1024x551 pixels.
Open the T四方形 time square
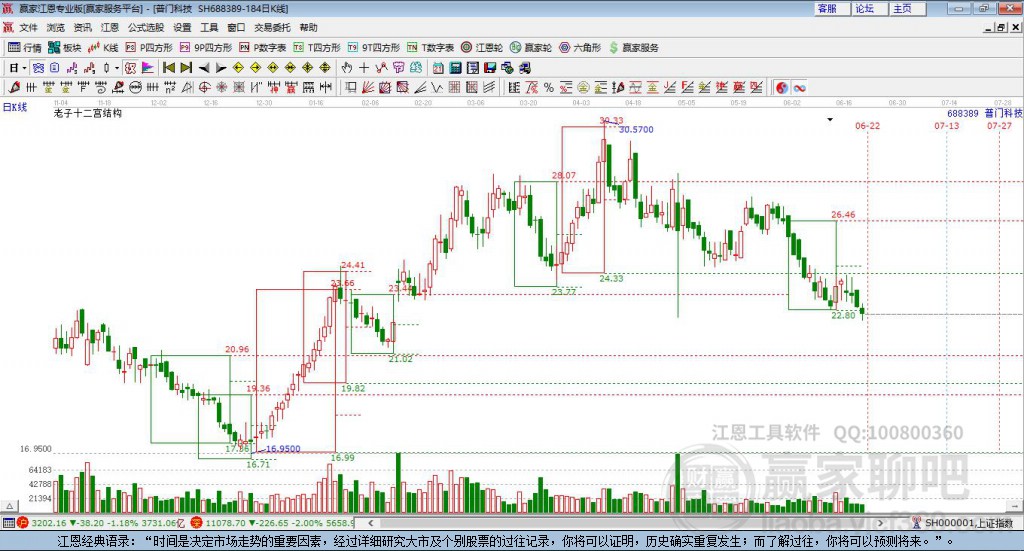click(317, 48)
